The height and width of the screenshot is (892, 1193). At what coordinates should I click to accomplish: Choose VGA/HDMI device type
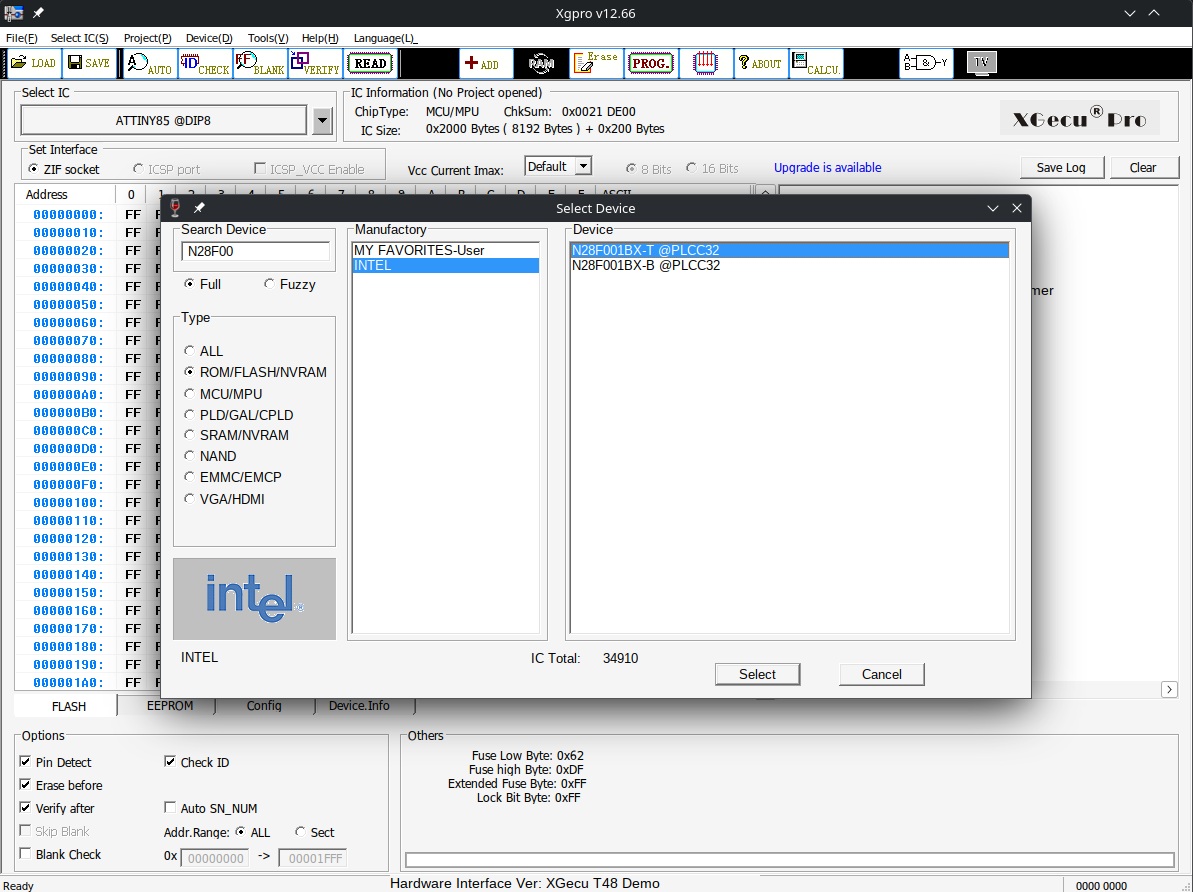point(224,499)
